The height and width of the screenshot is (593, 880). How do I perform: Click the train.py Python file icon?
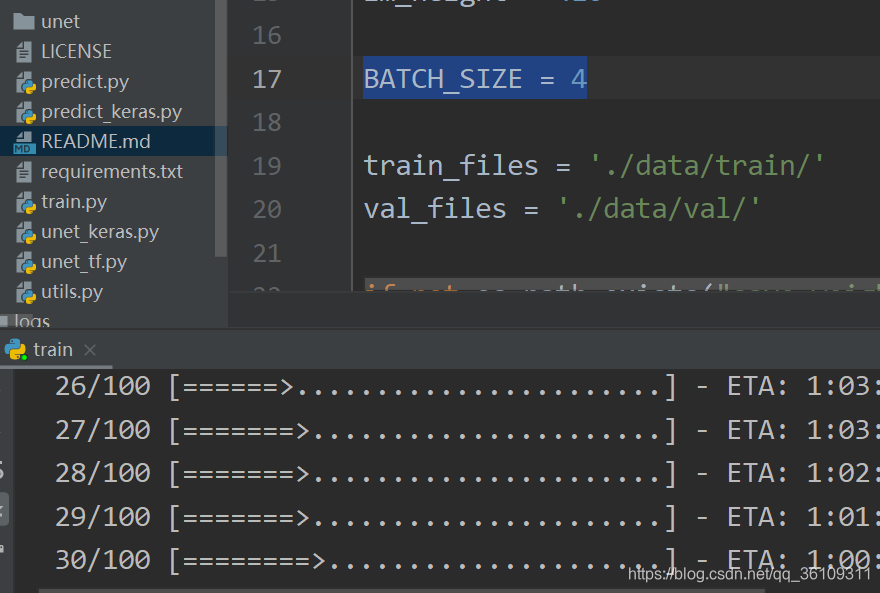tap(25, 203)
